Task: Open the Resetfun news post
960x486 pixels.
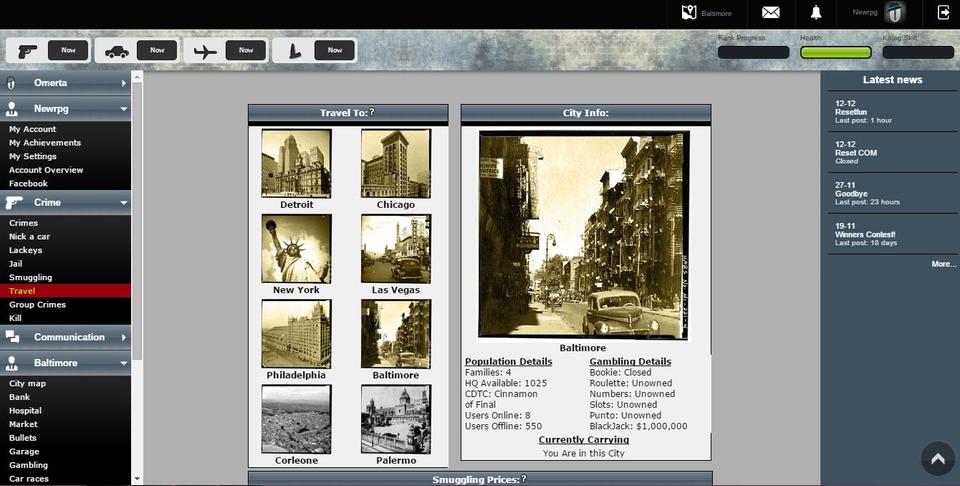Action: pos(851,112)
